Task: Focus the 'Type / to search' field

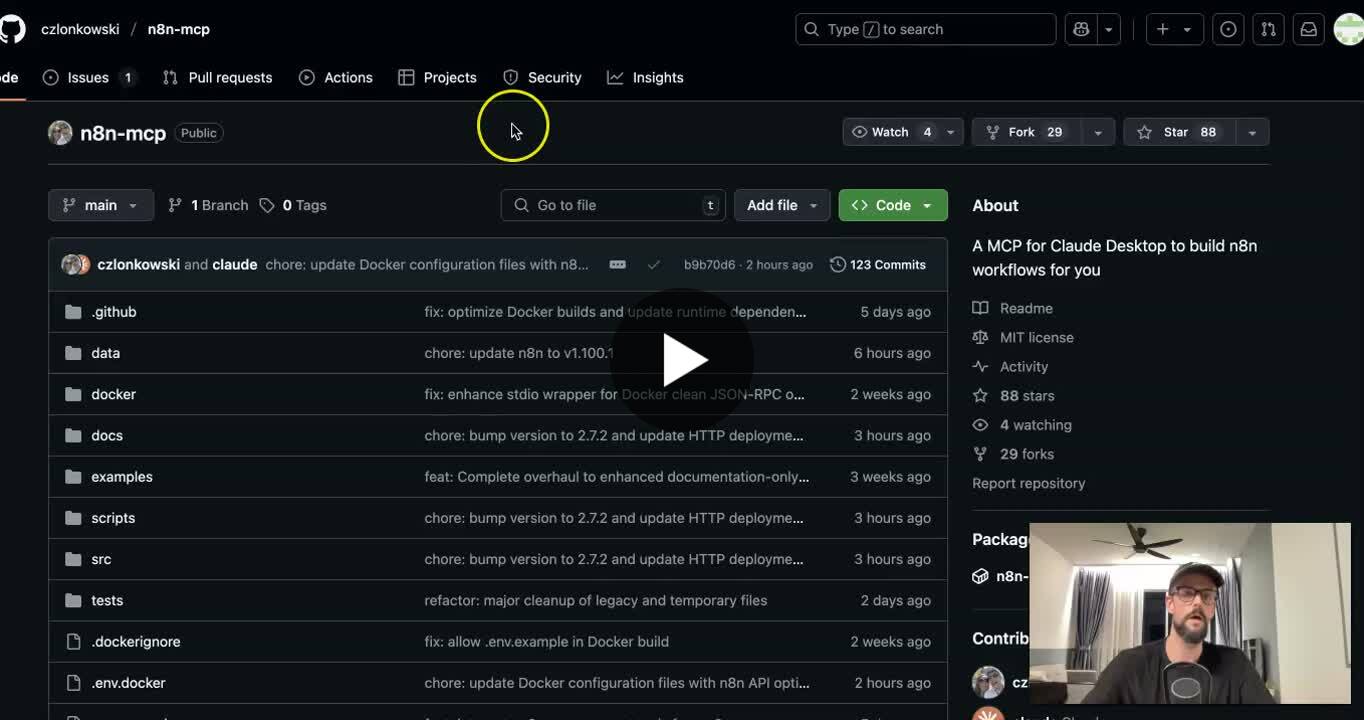Action: 925,29
